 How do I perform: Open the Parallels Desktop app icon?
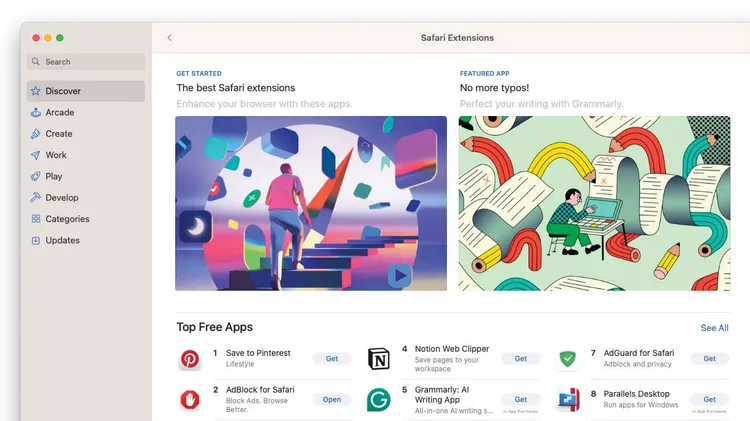[x=568, y=399]
